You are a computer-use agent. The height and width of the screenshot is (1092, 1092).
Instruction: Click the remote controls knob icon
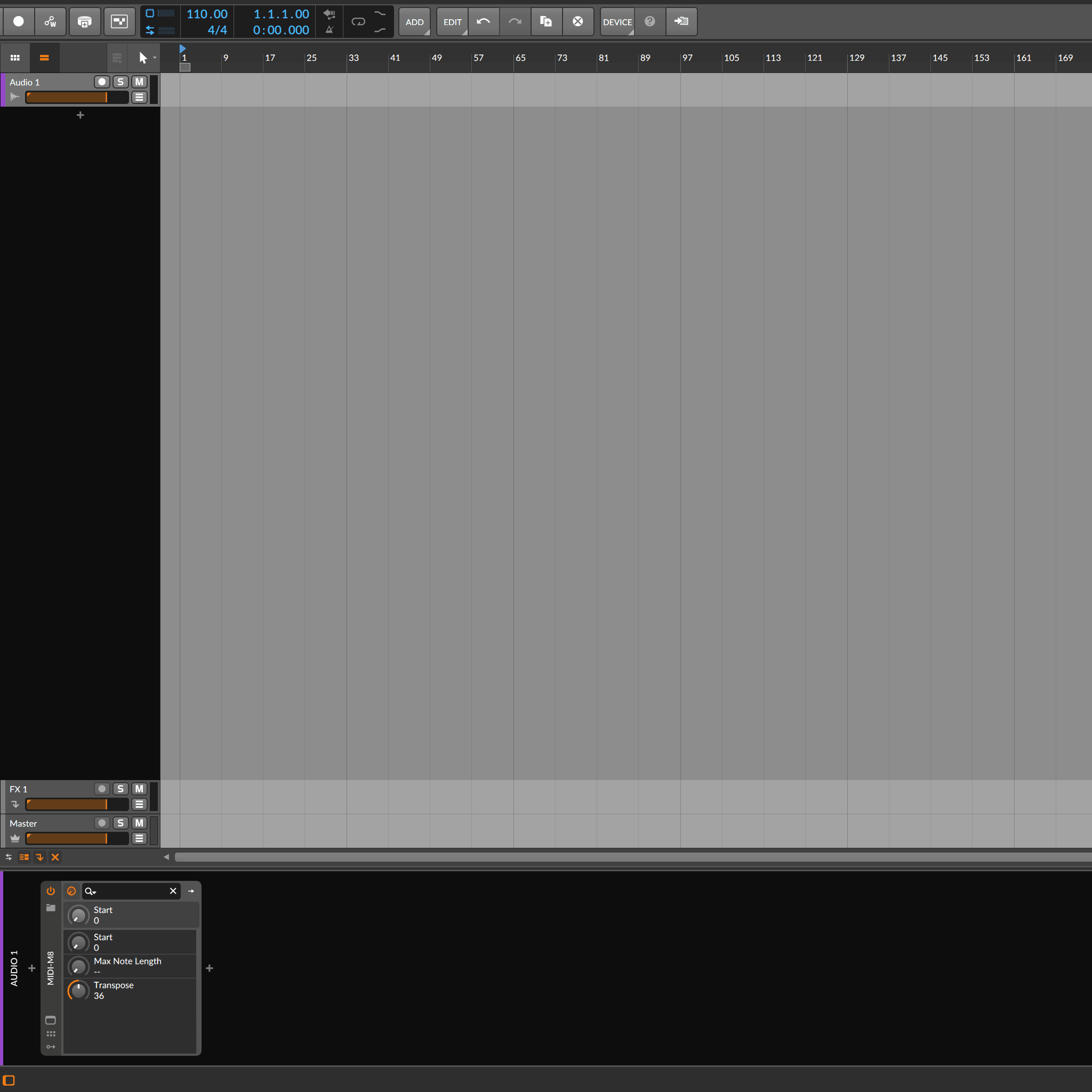tap(72, 892)
